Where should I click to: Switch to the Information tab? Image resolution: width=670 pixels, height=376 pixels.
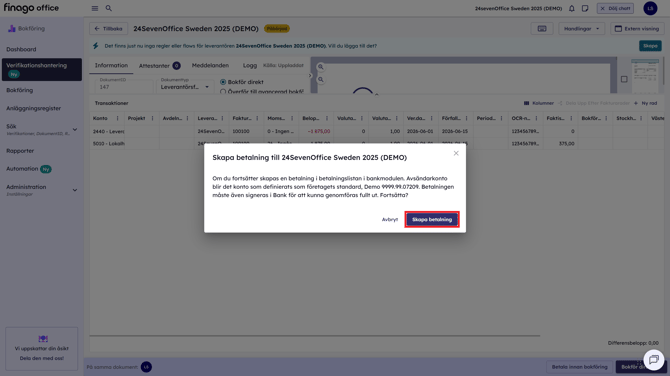111,65
